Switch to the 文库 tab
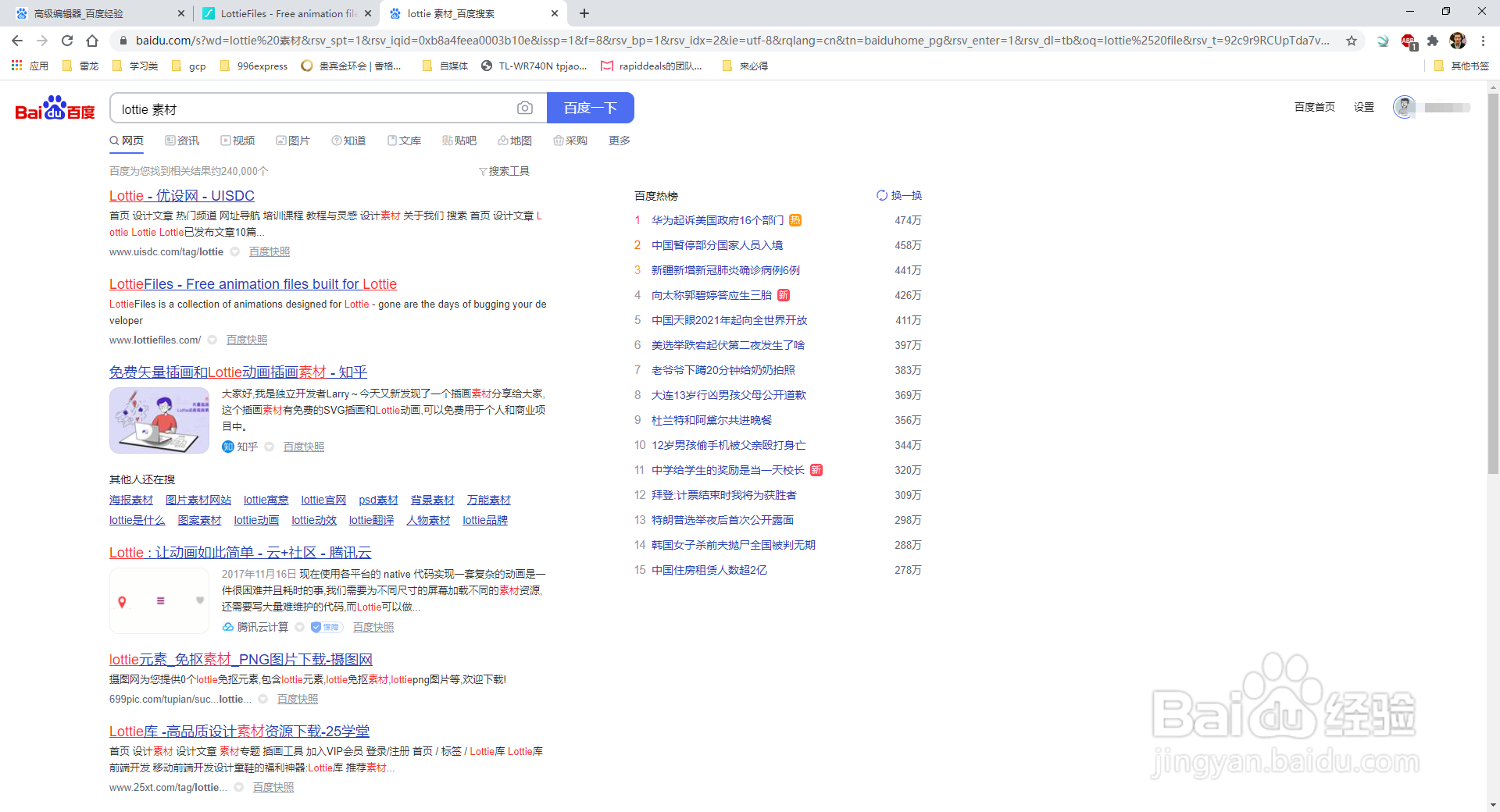 (404, 141)
